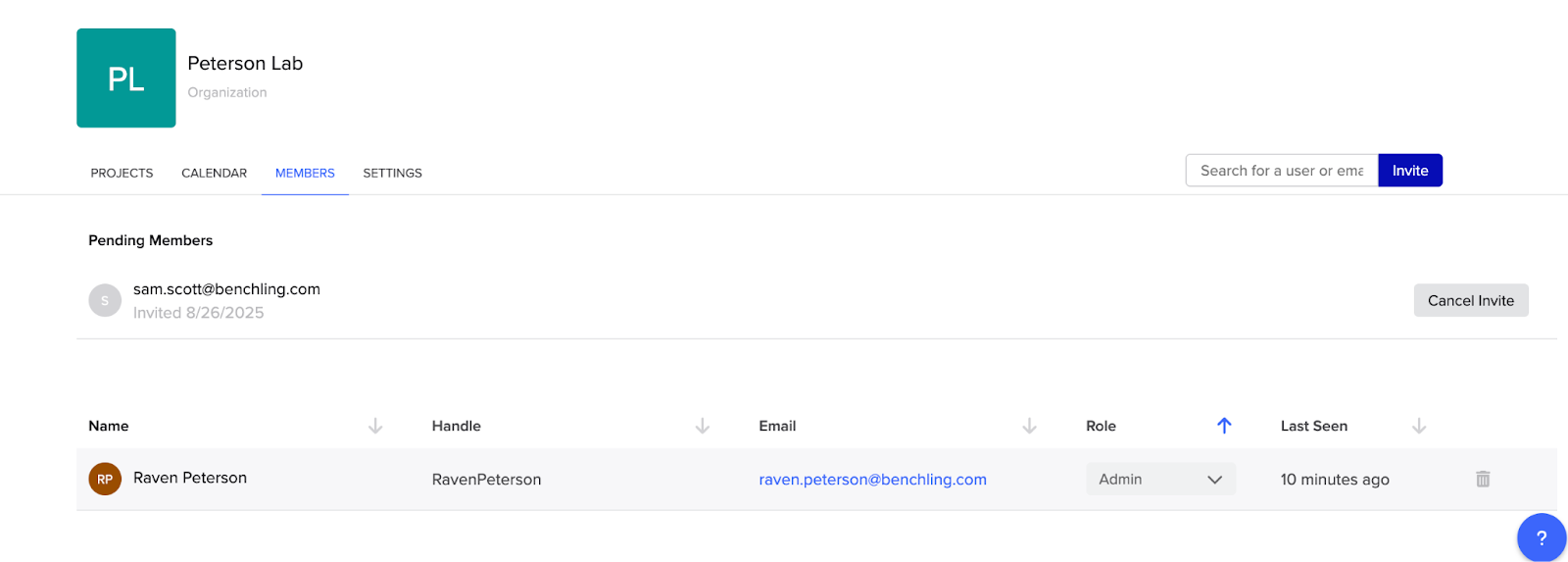Image resolution: width=1568 pixels, height=562 pixels.
Task: Click the Email column sort arrow
Action: click(x=1029, y=426)
